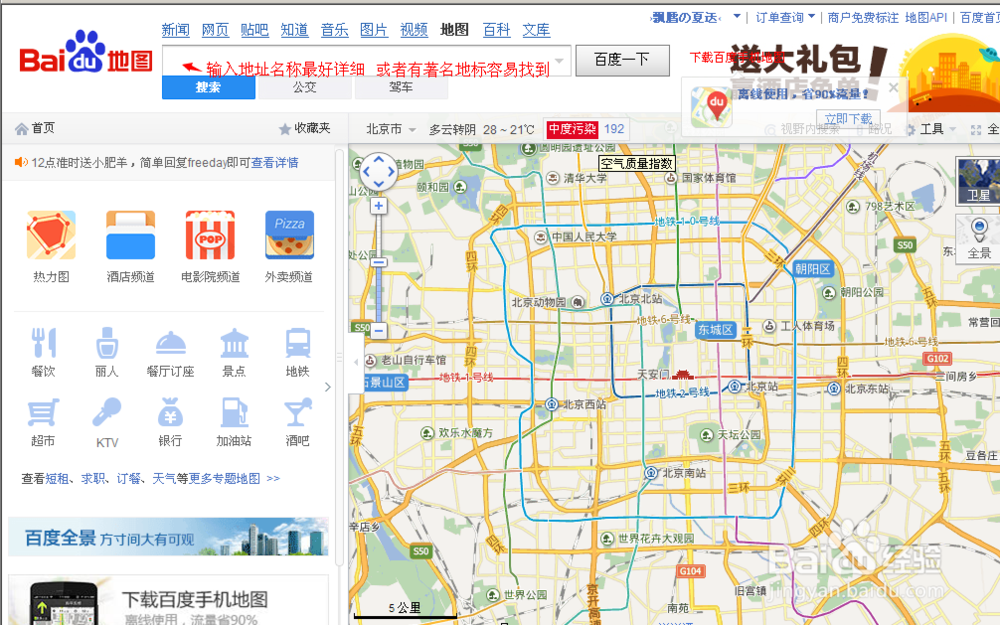This screenshot has height=625, width=1000.
Task: Open the 酒店频道 hotel channel icon
Action: tap(130, 235)
